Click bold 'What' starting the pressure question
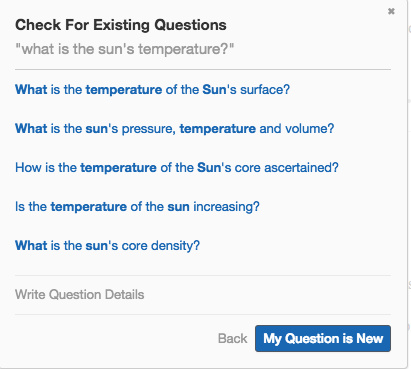The image size is (411, 369). tap(31, 129)
